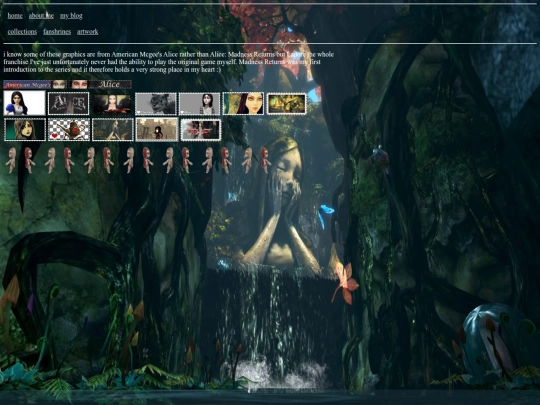
Task: Click eyes graphic beside American Mcgee's banner
Action: point(59,84)
